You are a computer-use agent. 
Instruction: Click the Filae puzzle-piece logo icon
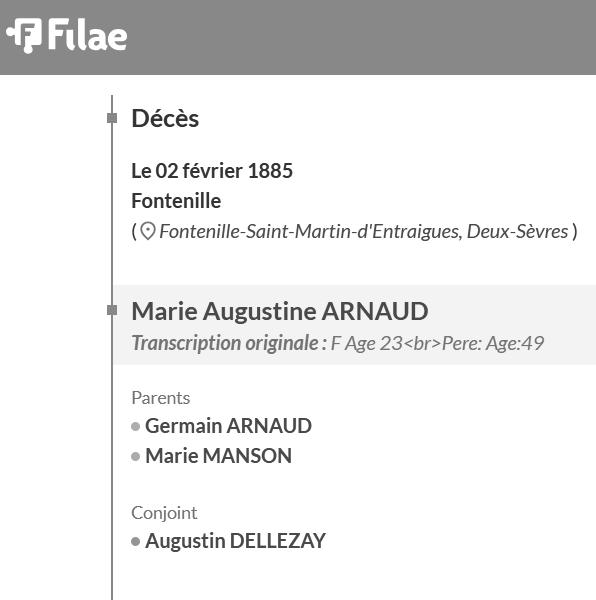[24, 35]
